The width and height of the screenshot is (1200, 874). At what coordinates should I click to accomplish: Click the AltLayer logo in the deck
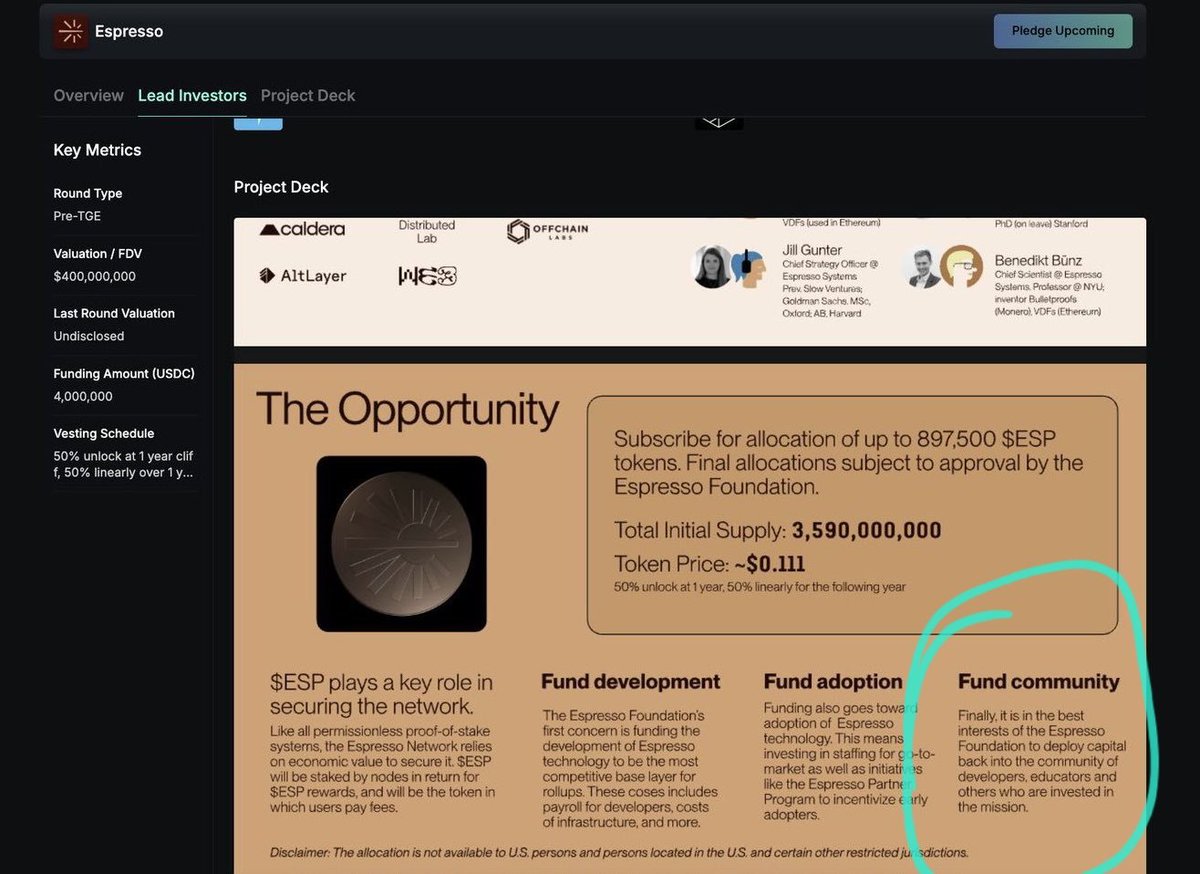pos(302,275)
